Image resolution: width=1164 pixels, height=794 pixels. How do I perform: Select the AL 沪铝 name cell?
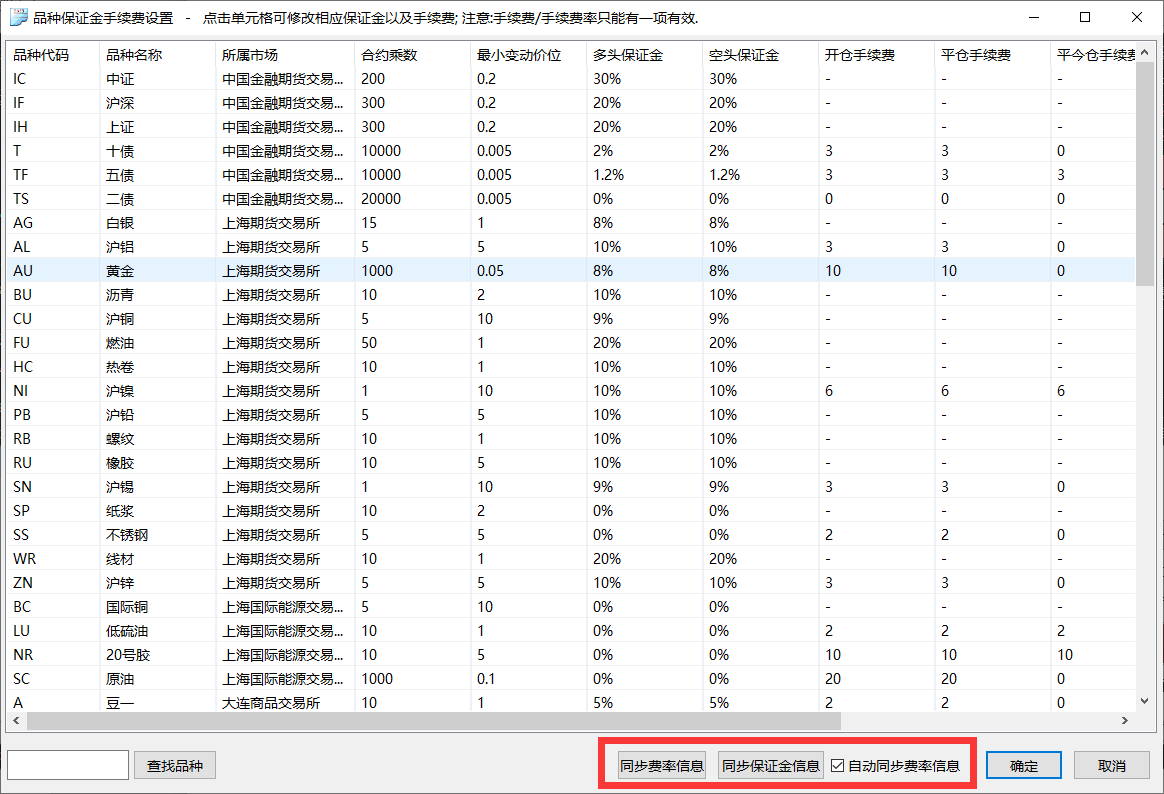(157, 246)
